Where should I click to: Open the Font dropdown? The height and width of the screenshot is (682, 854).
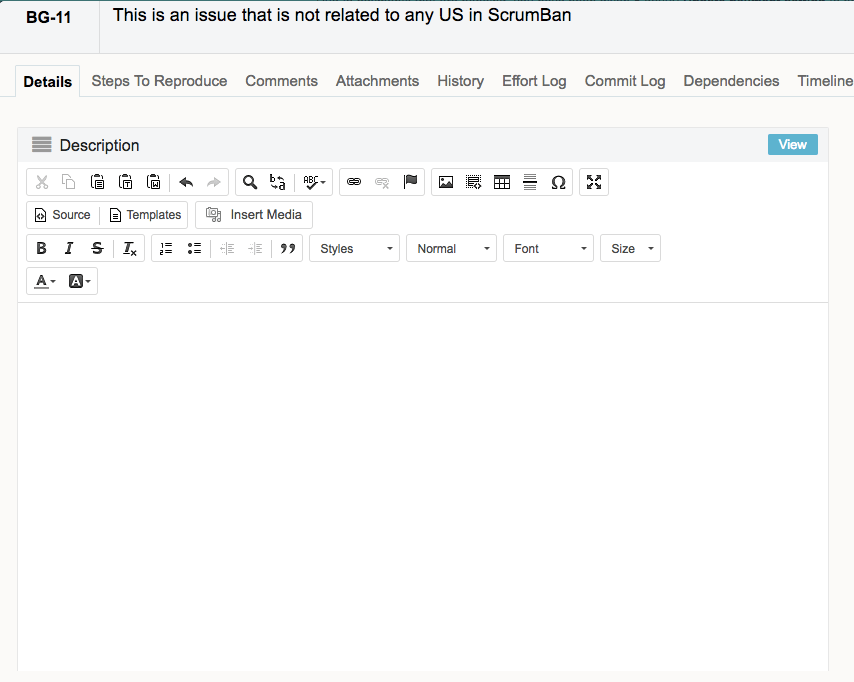(548, 248)
